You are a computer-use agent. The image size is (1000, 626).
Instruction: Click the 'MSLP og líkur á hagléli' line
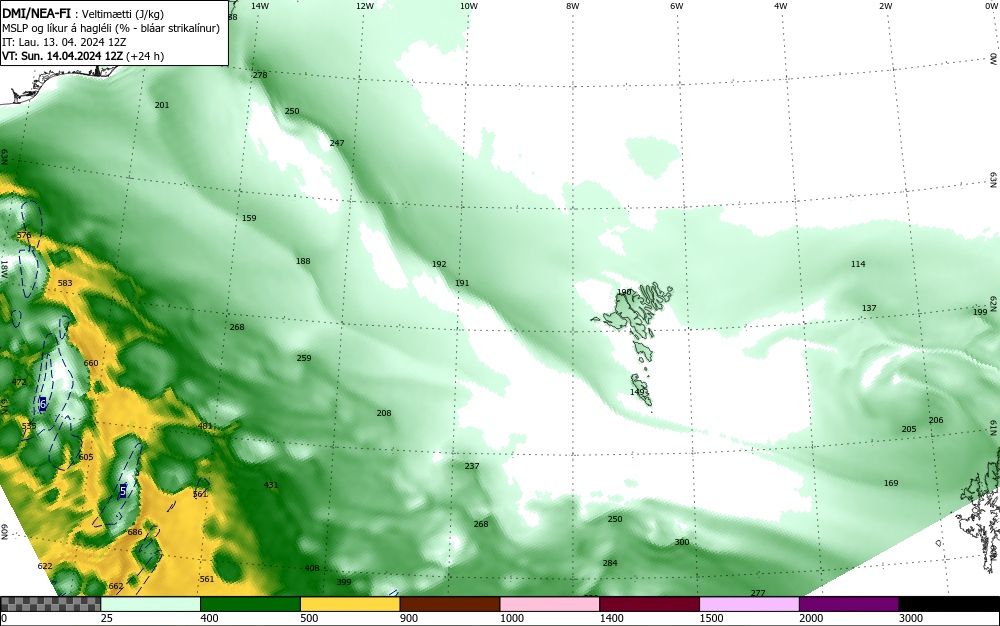111,28
